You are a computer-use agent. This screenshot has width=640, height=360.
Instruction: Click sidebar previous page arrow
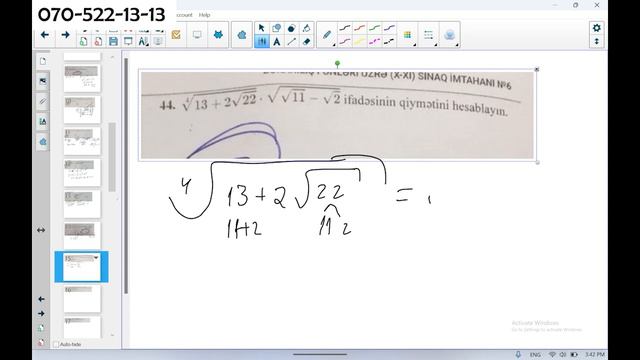point(41,299)
